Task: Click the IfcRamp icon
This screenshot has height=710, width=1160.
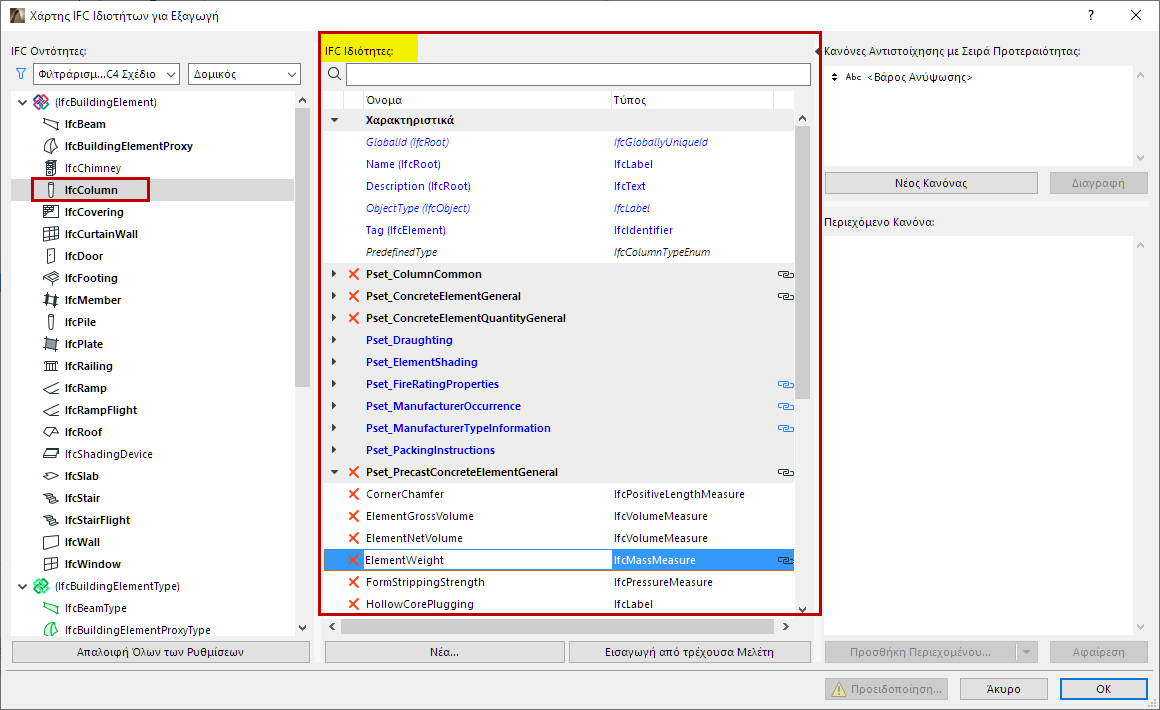Action: (x=51, y=388)
